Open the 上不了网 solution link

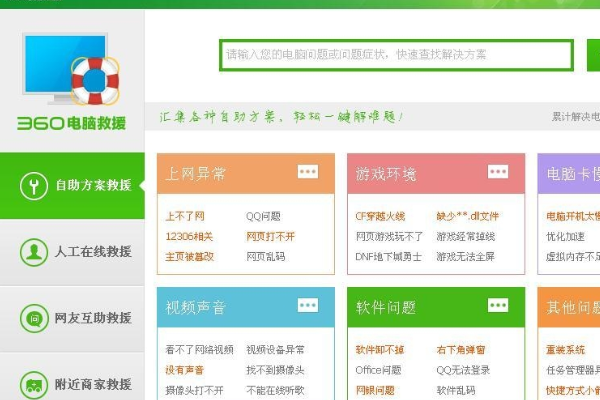(185, 216)
